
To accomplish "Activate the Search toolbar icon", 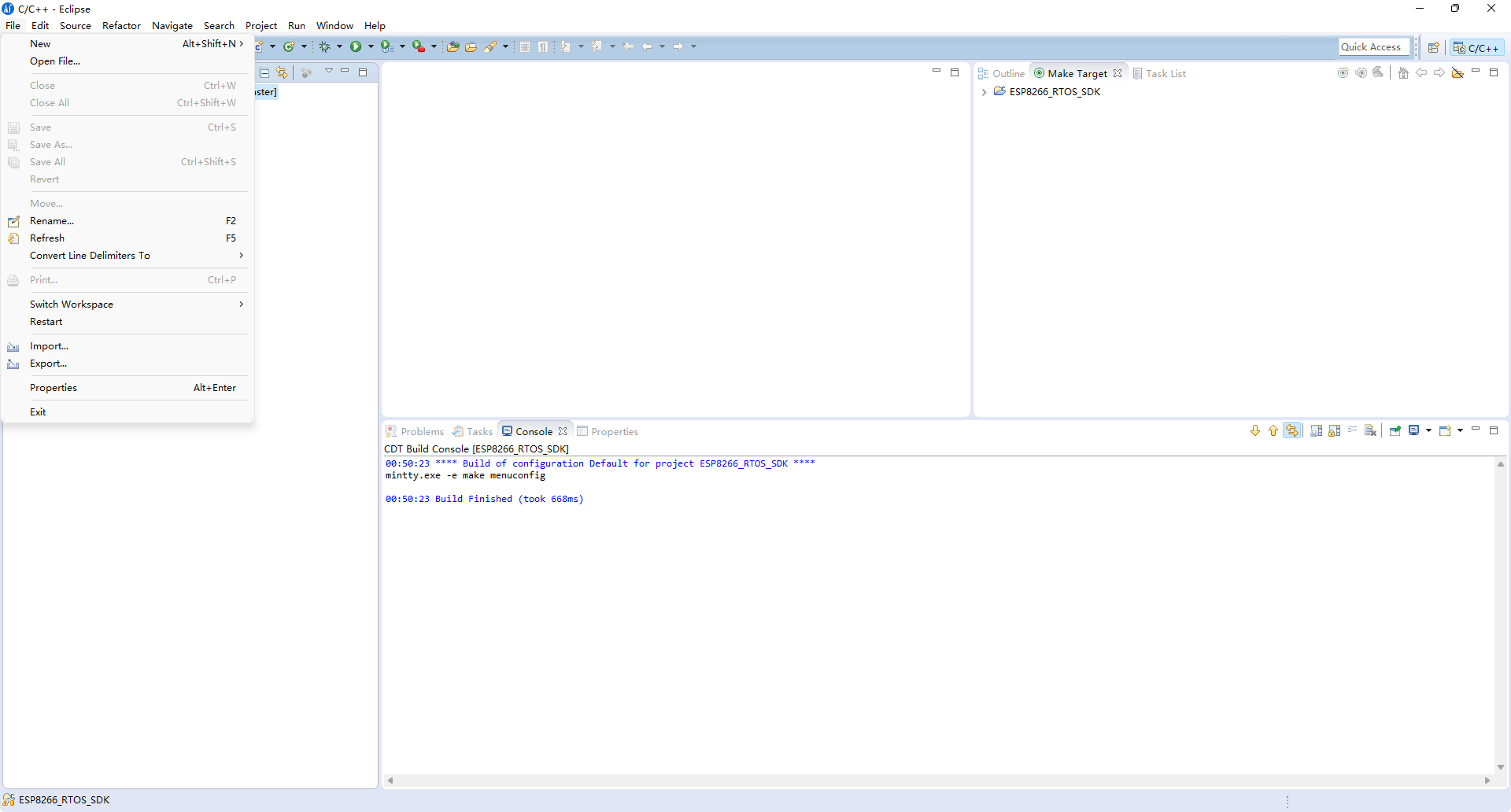I will [x=490, y=46].
